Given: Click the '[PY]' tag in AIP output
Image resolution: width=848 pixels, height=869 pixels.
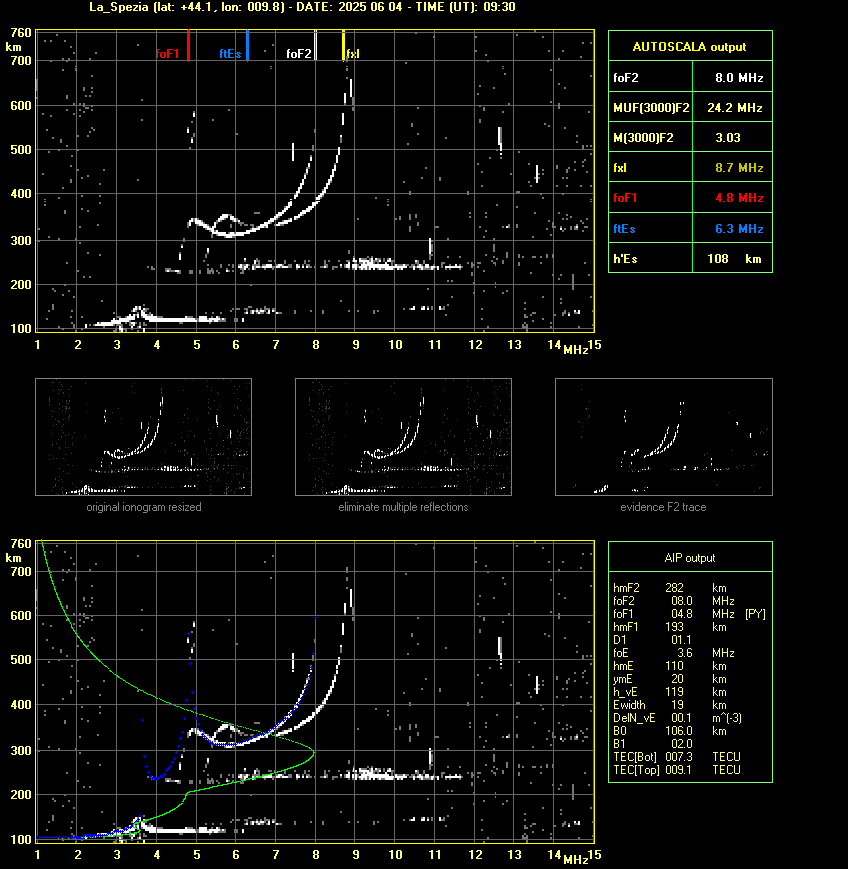Looking at the screenshot, I should 755,614.
